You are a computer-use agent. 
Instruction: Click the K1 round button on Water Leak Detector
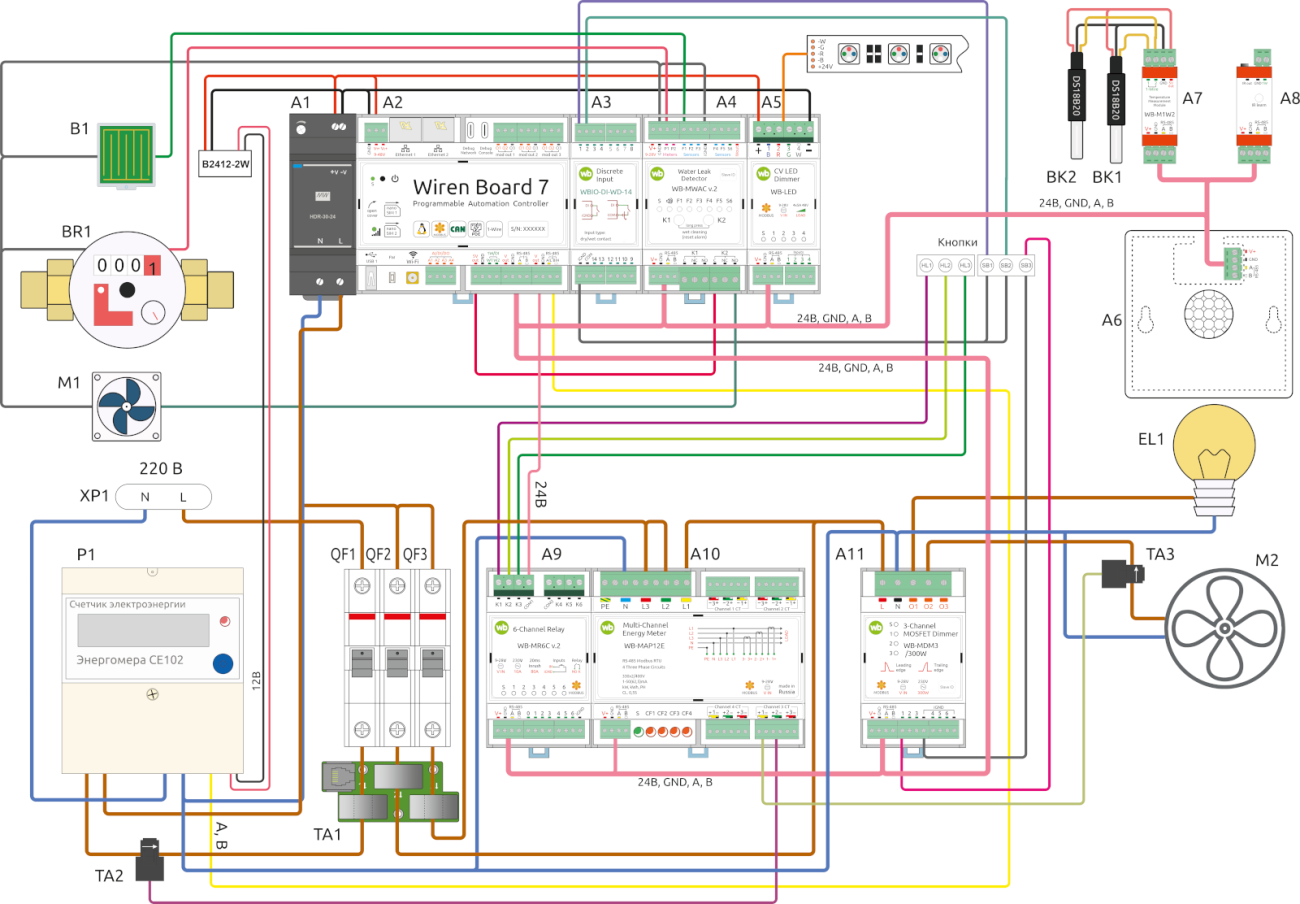pos(678,220)
